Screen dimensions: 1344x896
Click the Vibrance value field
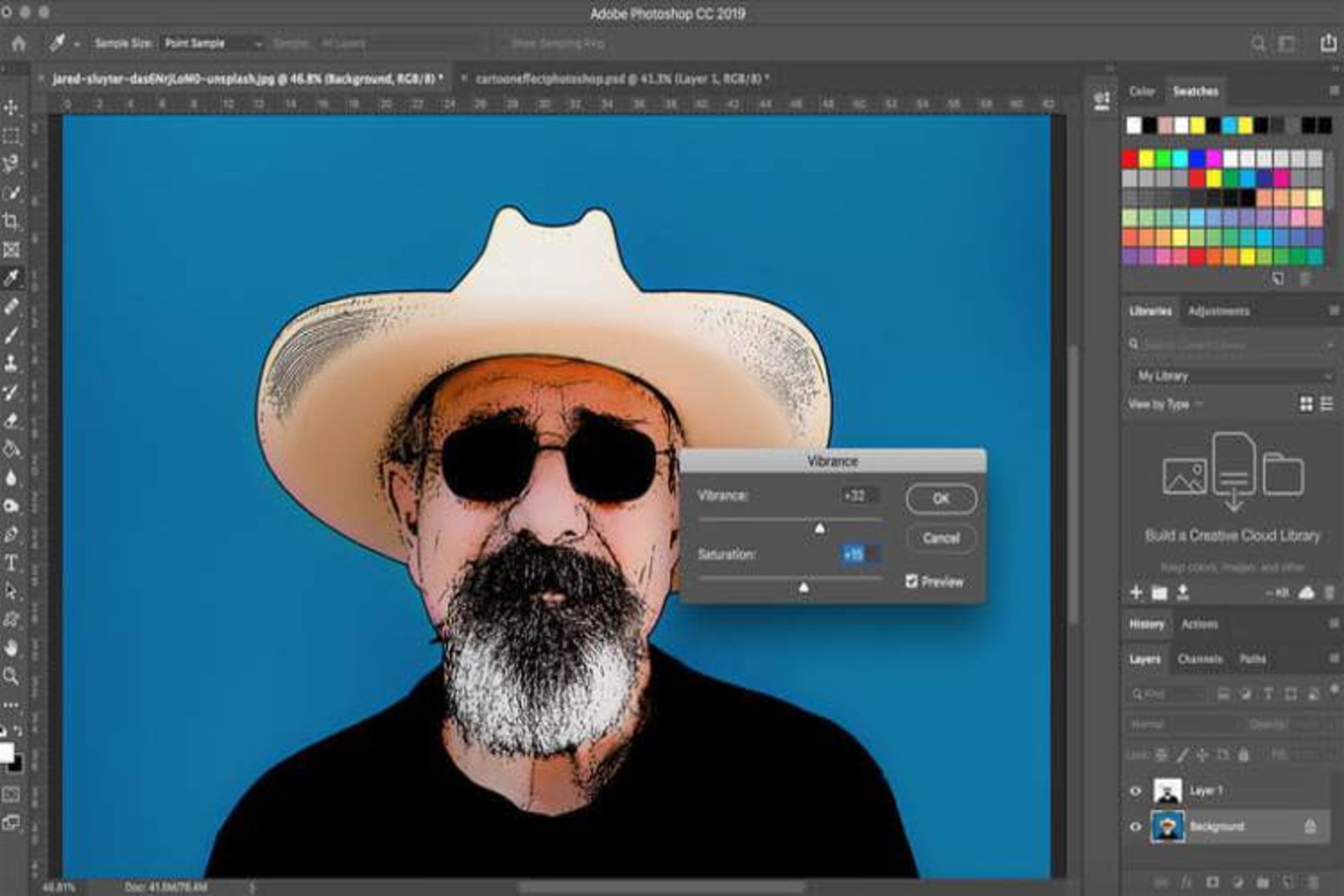[860, 496]
